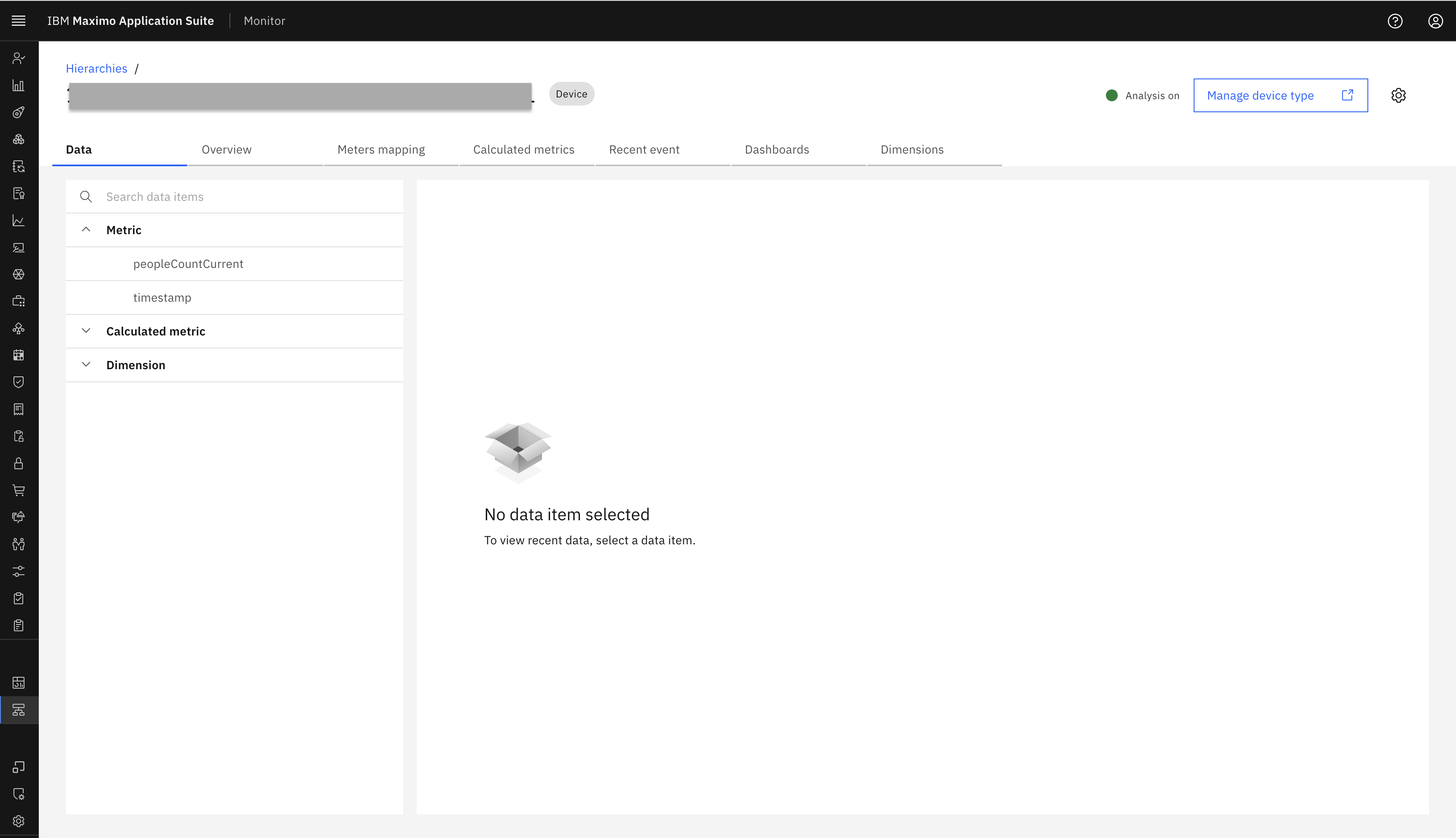This screenshot has height=838, width=1456.
Task: Click the connected squares sidebar icon
Action: click(19, 767)
